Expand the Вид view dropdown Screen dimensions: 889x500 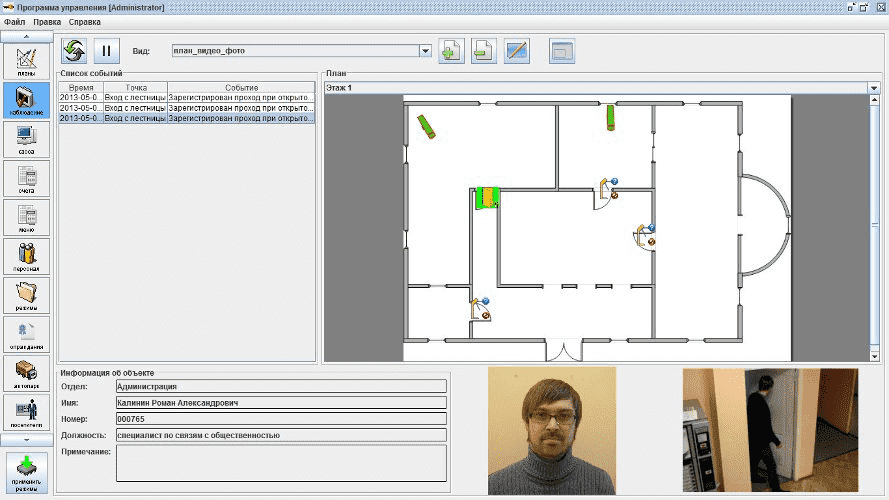pos(425,50)
